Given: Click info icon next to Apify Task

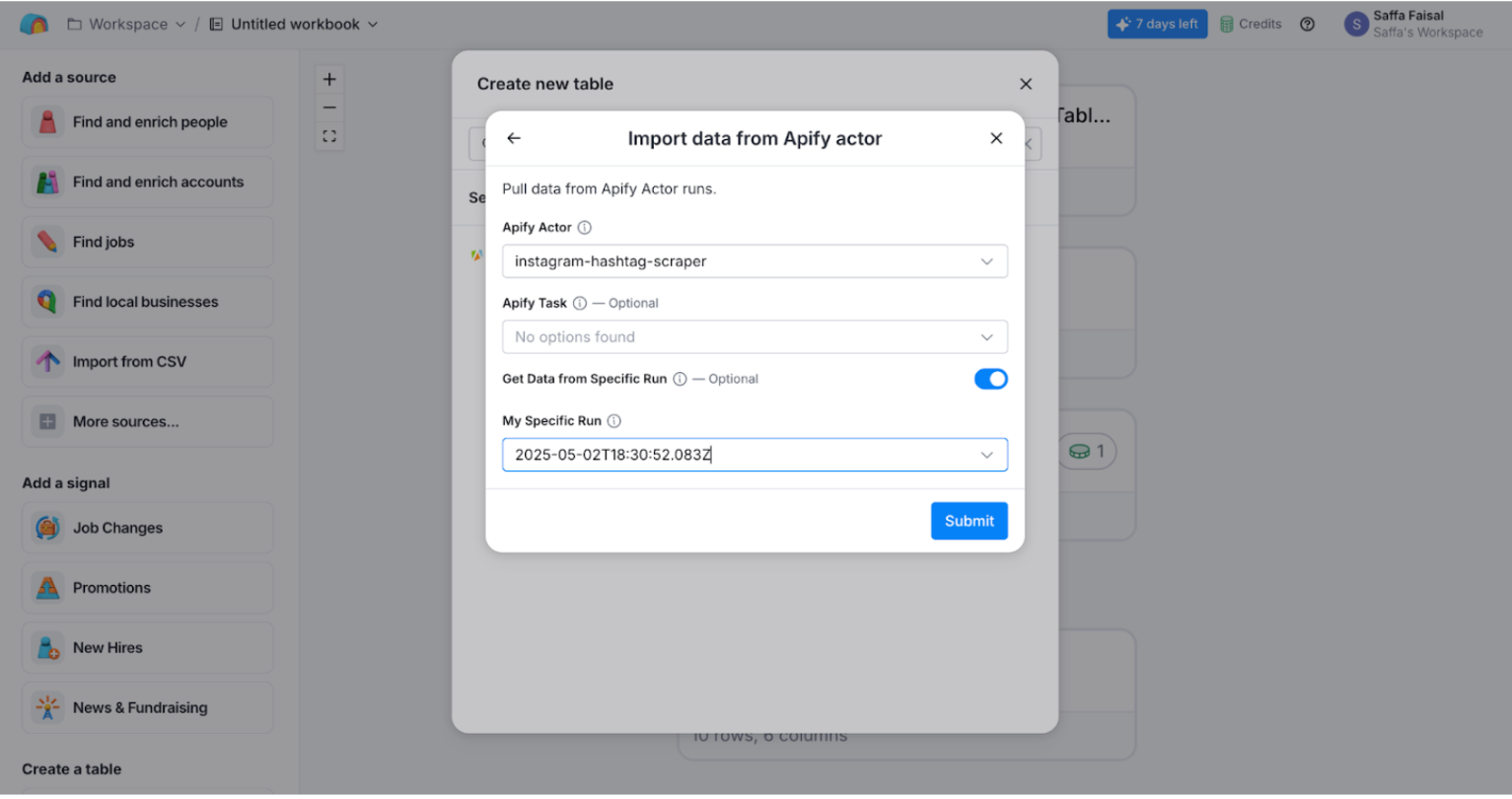Looking at the screenshot, I should pos(580,304).
